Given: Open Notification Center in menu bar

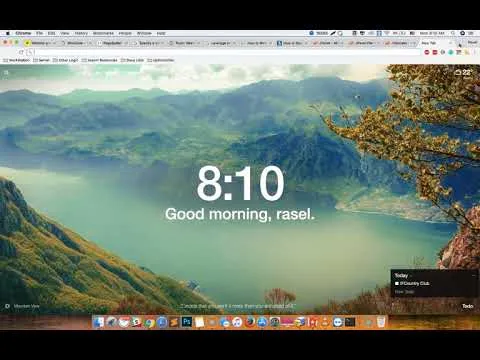Looking at the screenshot, I should [471, 33].
